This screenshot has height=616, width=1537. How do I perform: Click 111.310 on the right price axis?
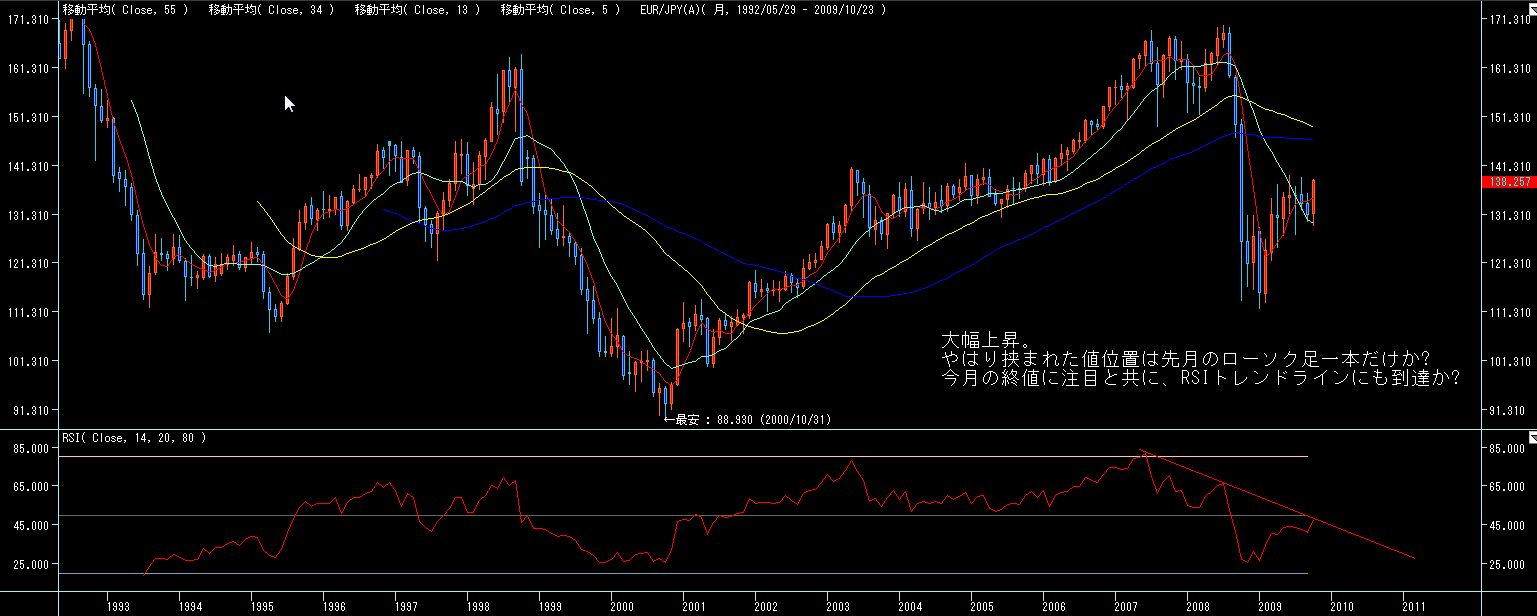click(1509, 313)
